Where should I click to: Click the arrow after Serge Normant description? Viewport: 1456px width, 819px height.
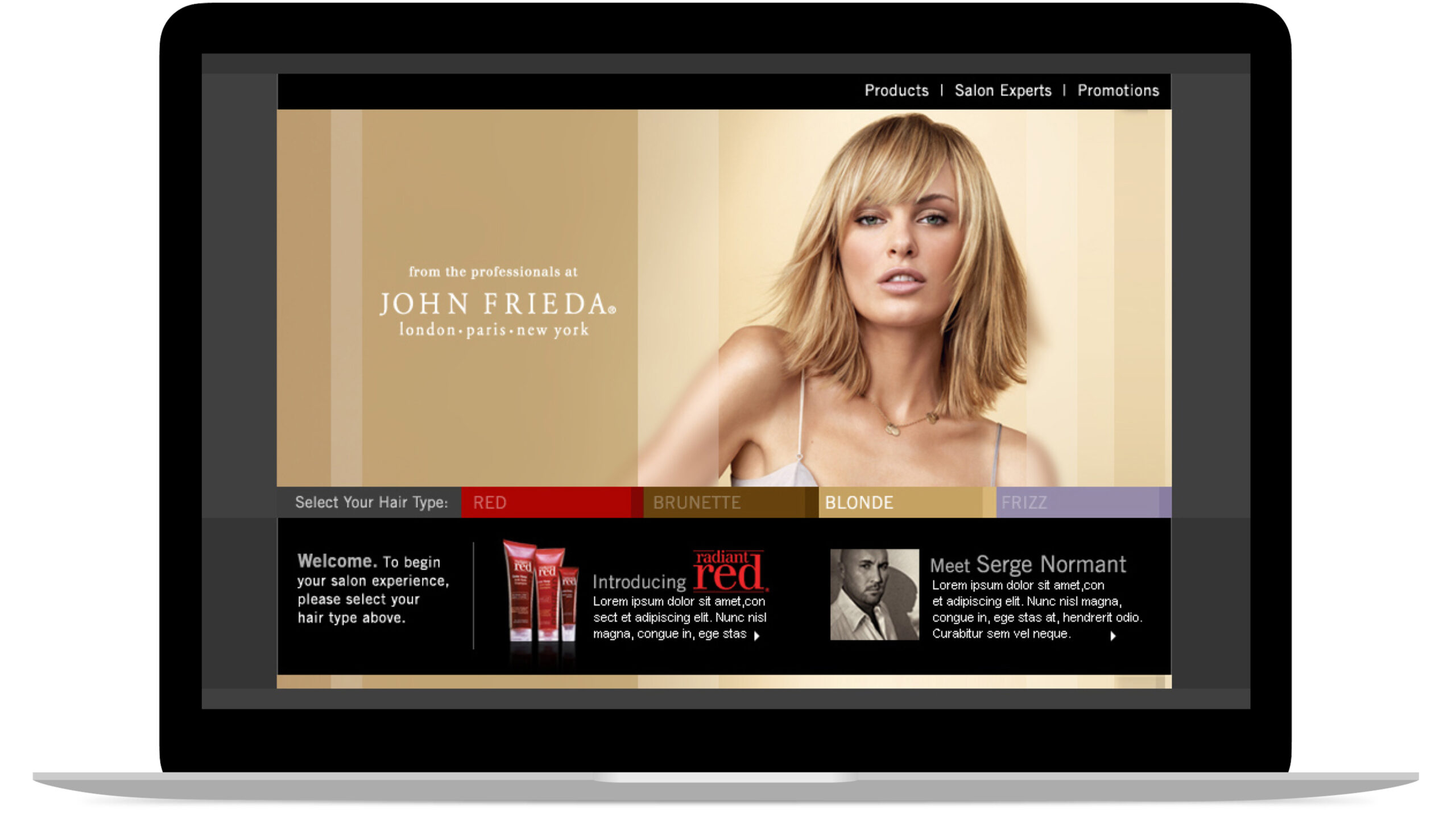(1113, 636)
